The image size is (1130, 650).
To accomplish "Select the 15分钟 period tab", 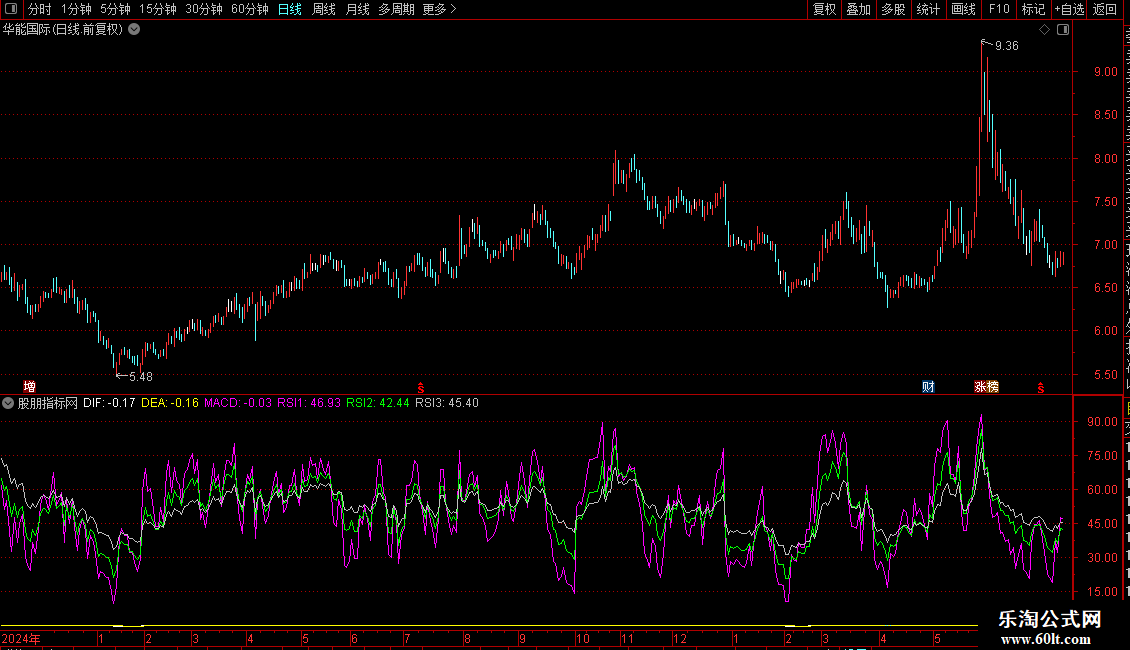I will 158,9.
